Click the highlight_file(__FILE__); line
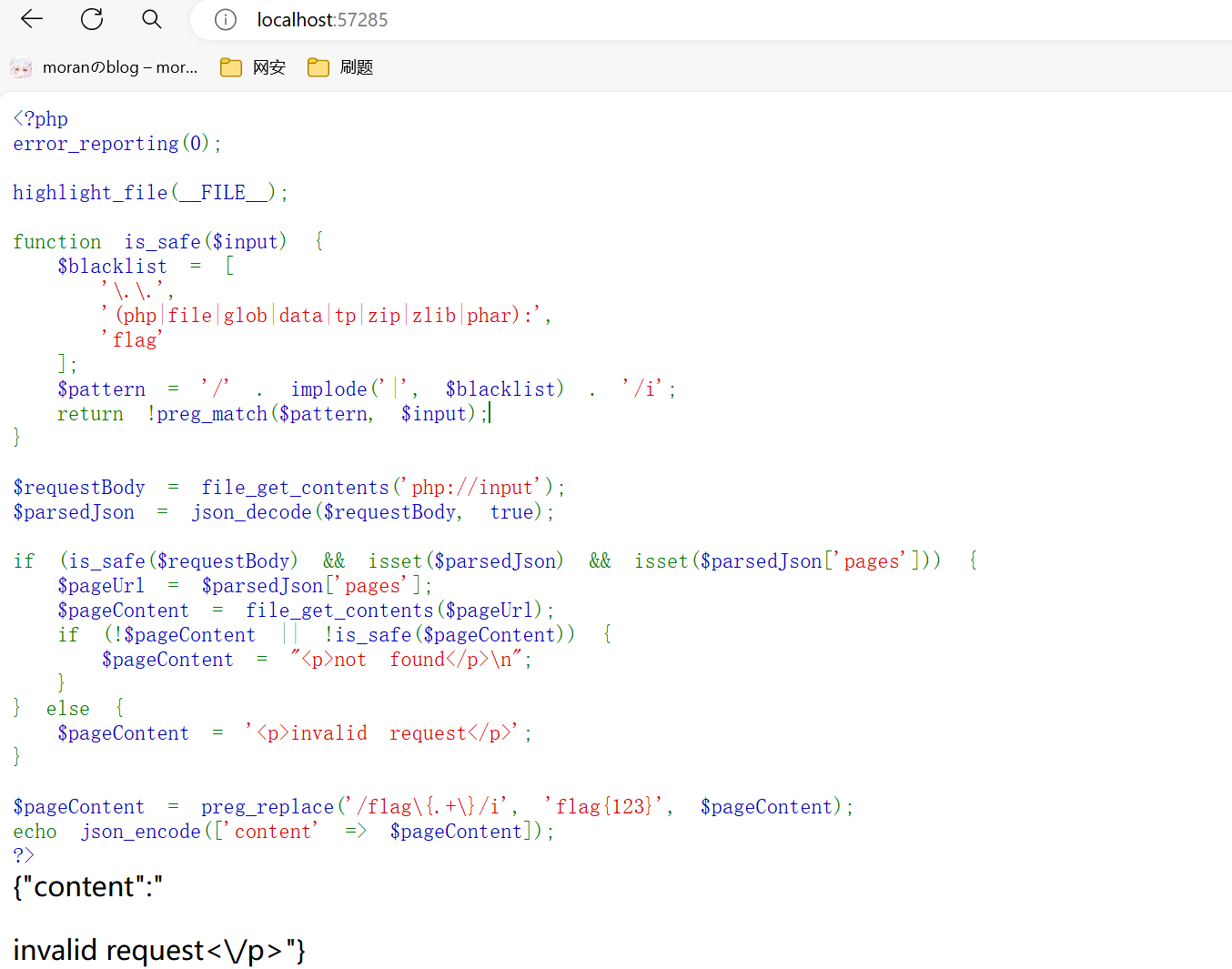This screenshot has height=969, width=1232. (x=150, y=193)
